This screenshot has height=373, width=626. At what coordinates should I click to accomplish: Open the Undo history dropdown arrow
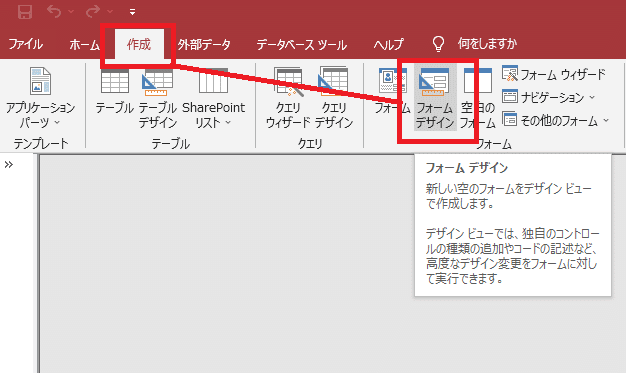click(x=71, y=12)
